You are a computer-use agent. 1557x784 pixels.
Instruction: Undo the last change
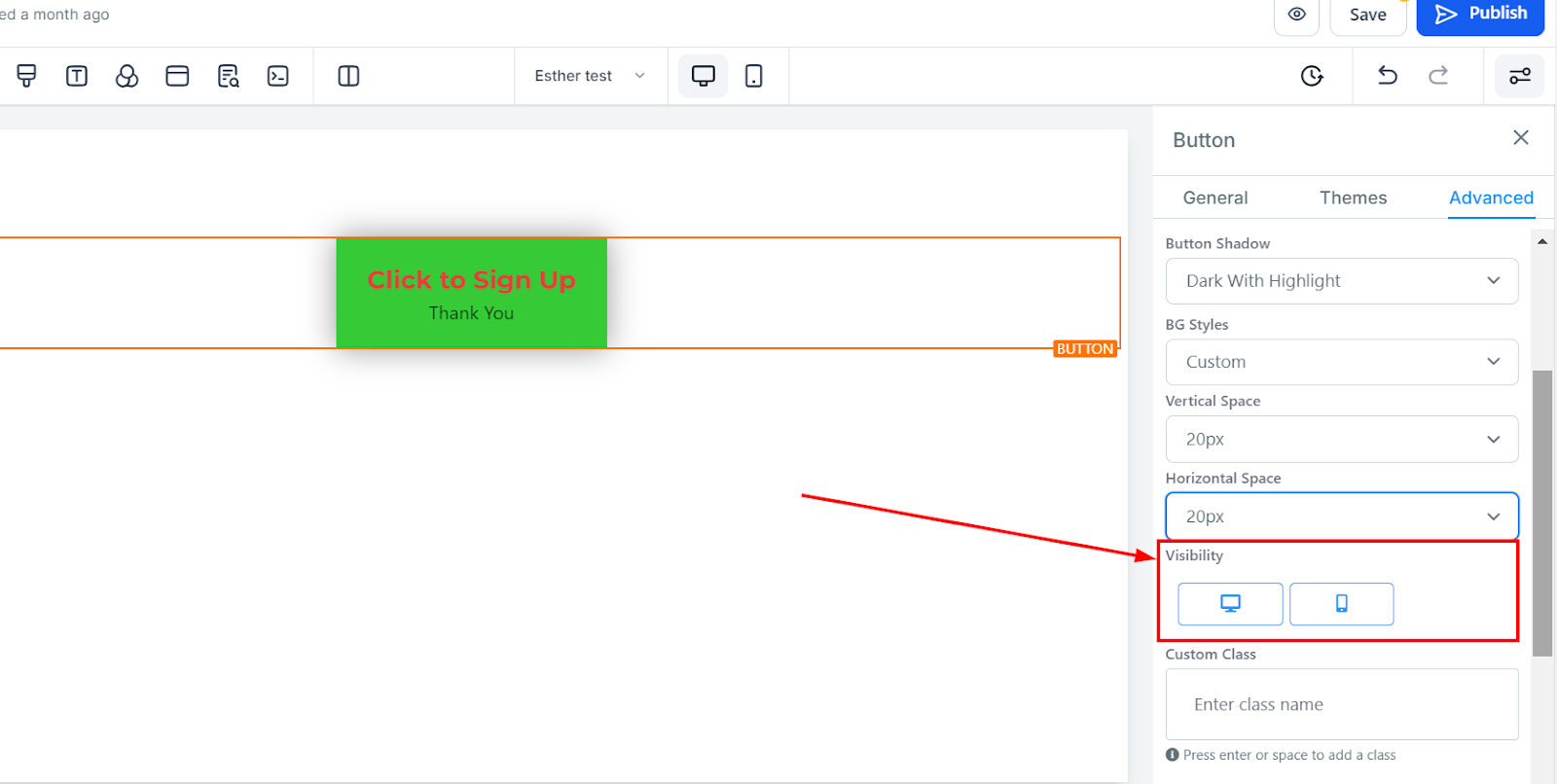pos(1388,76)
